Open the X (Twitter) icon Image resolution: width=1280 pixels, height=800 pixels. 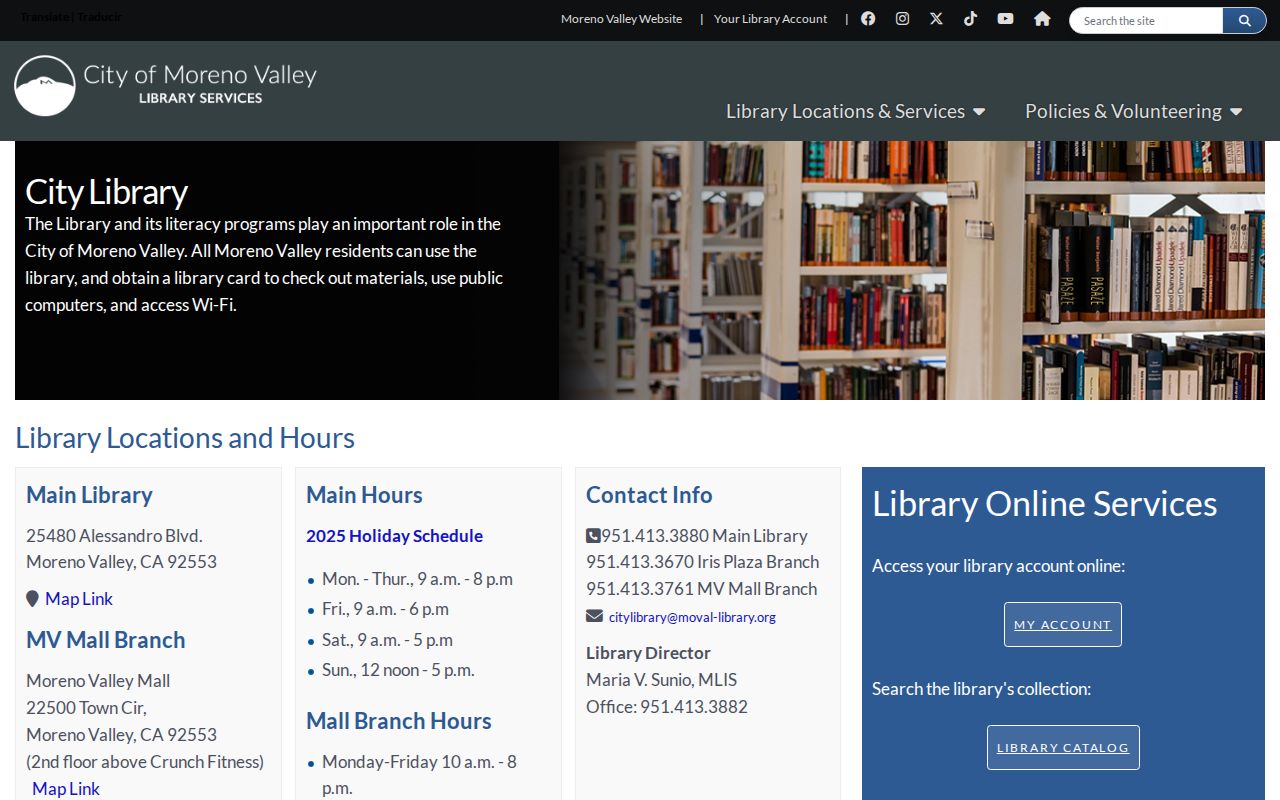tap(936, 18)
